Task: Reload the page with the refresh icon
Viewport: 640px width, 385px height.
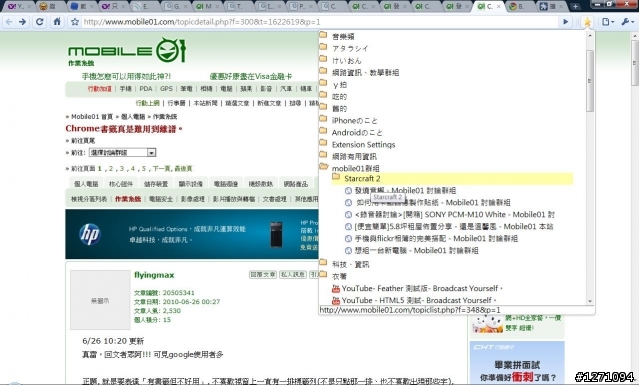Action: (40, 22)
